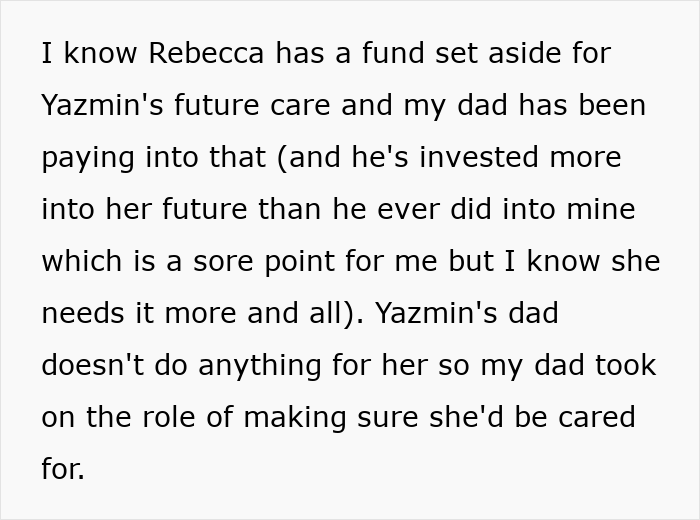Click the word 'making' in eighth line
This screenshot has height=520, width=700.
(295, 419)
